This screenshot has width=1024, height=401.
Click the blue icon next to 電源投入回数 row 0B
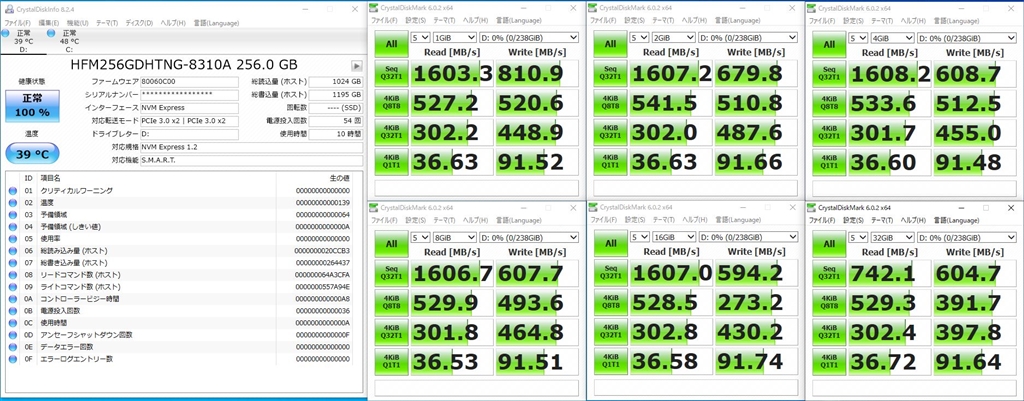coord(13,311)
